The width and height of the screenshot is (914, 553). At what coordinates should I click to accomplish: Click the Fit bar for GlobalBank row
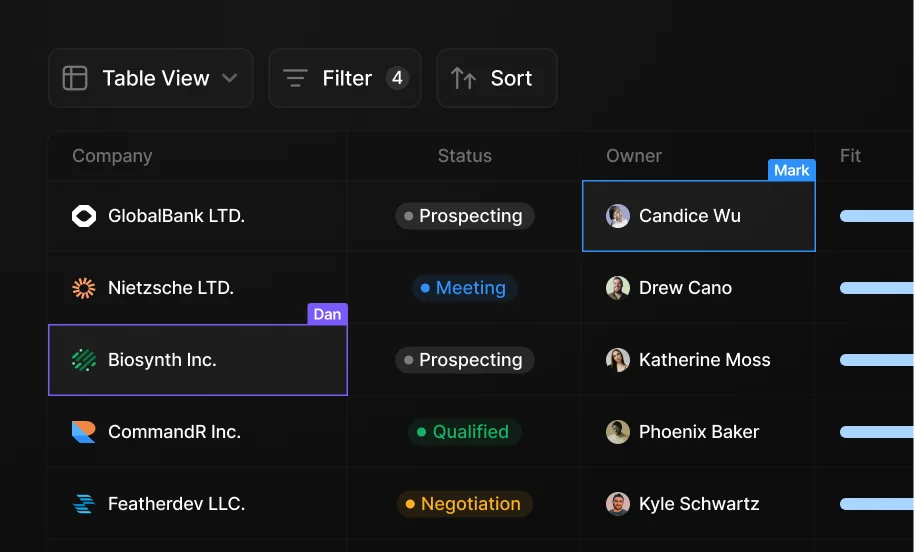click(877, 216)
